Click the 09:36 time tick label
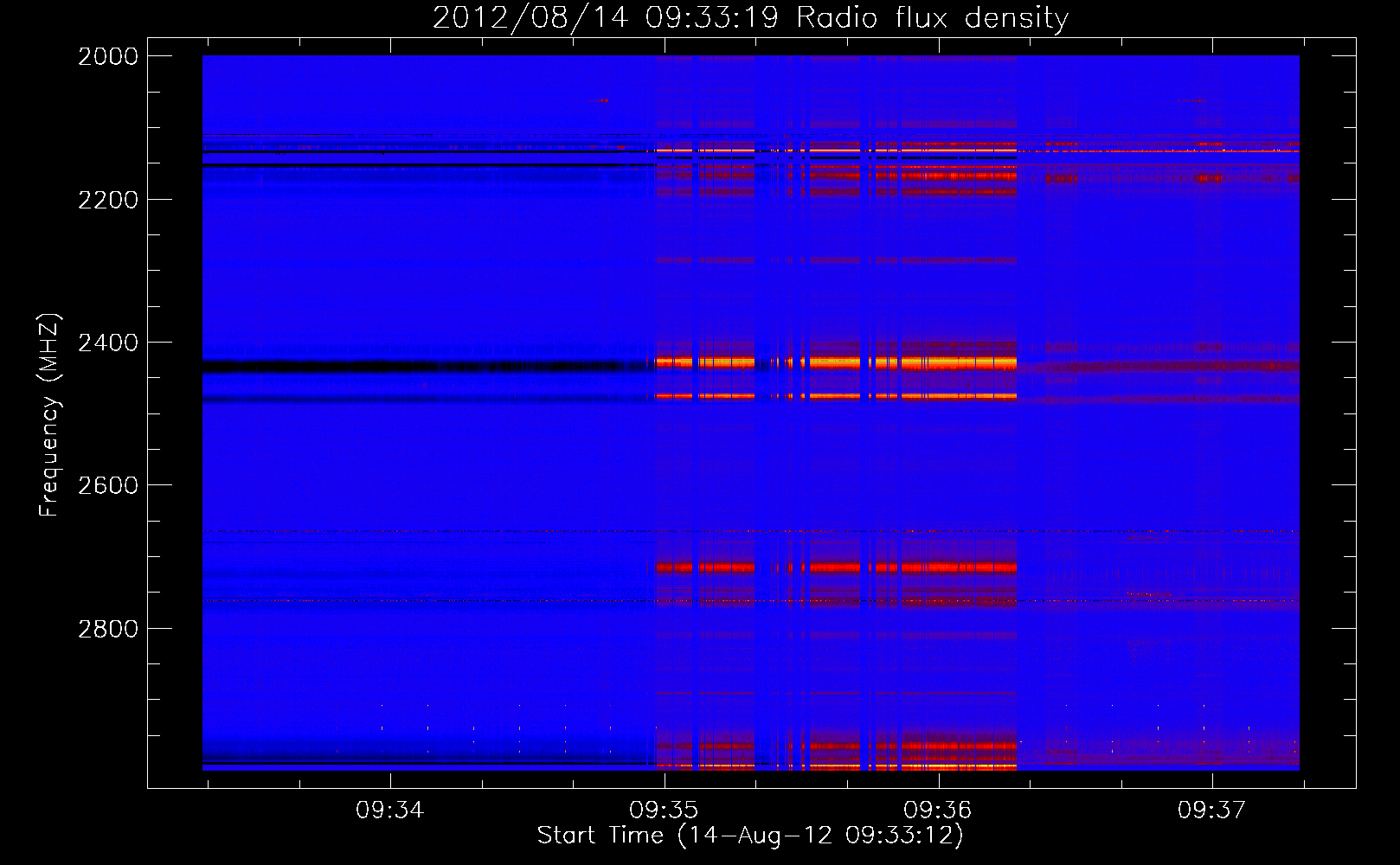The width and height of the screenshot is (1400, 865). click(938, 811)
